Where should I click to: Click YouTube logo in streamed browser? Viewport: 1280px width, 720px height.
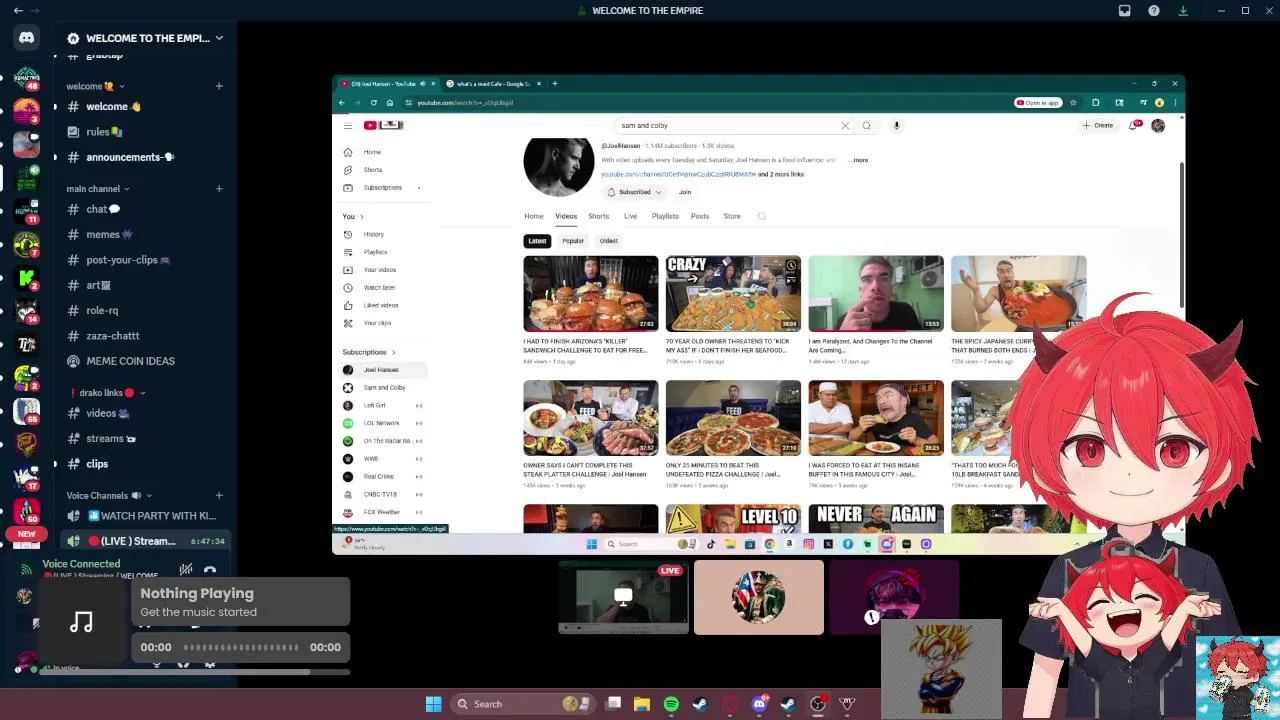(382, 125)
